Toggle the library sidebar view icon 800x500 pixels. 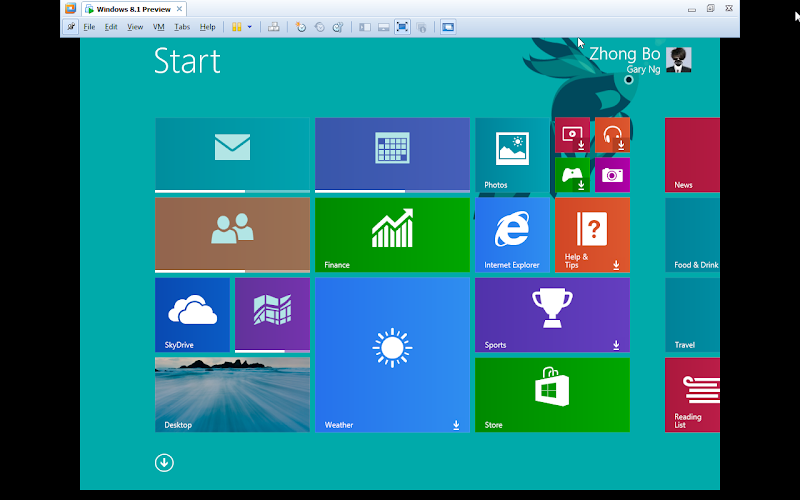[x=365, y=27]
